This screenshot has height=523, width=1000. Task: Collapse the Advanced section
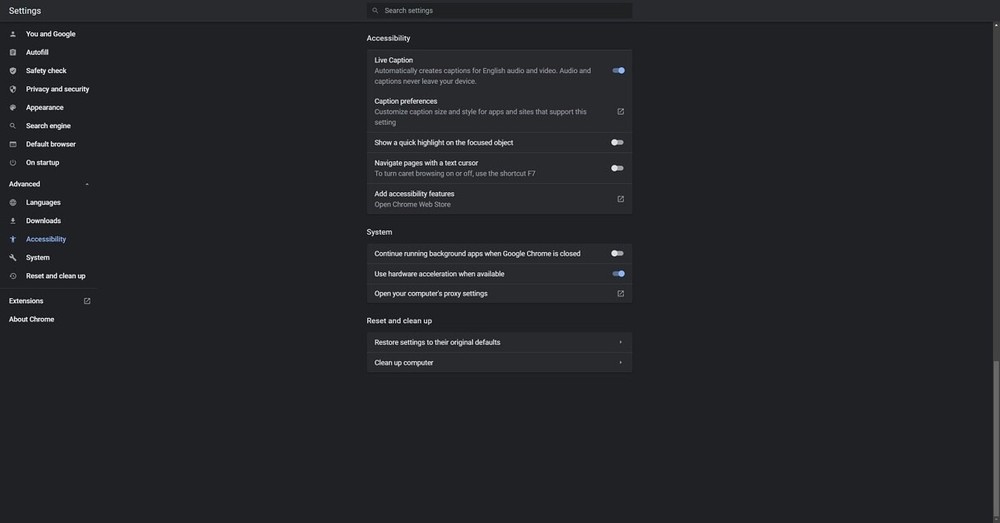(x=87, y=184)
